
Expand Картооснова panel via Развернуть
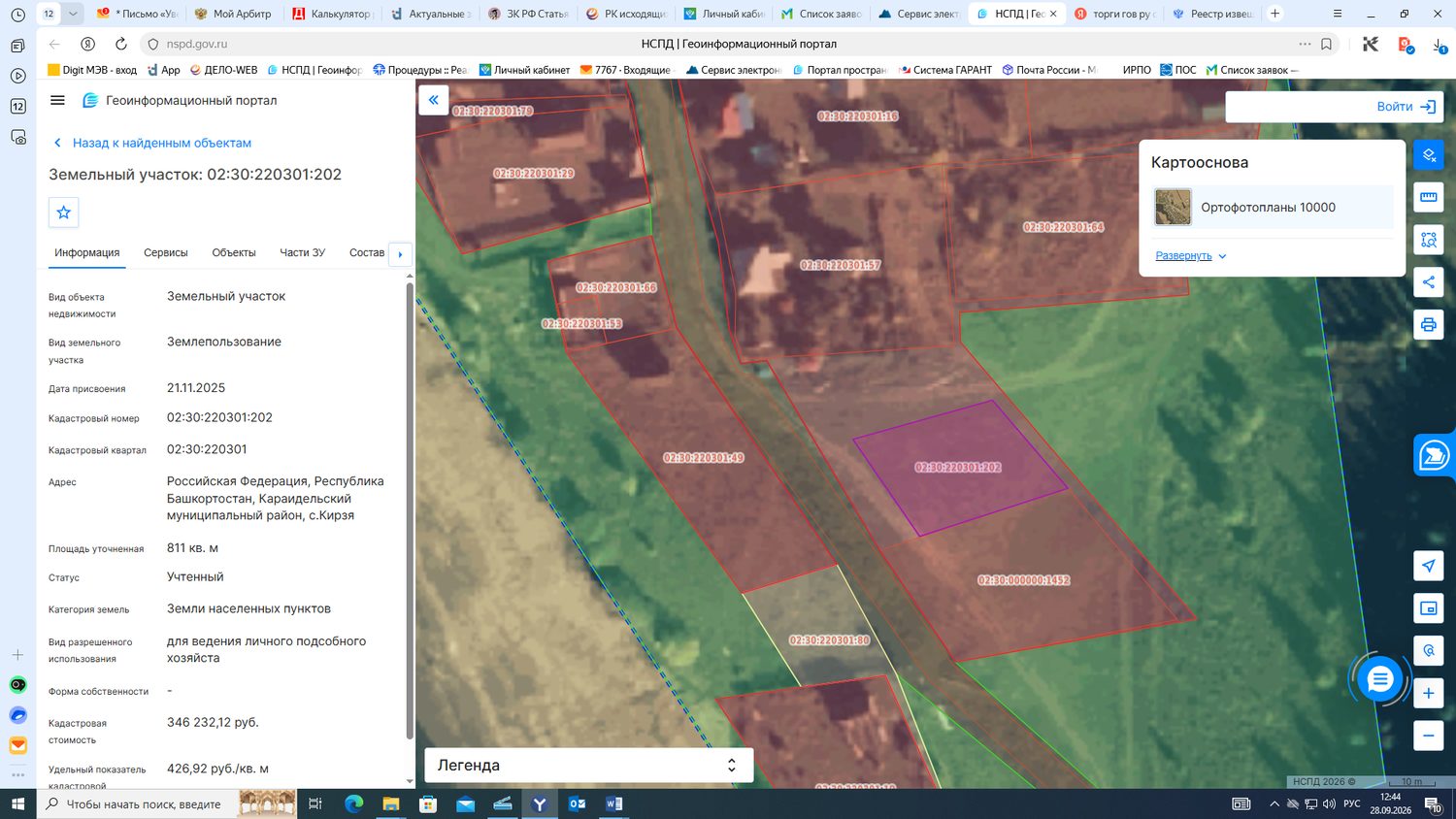pyautogui.click(x=1190, y=256)
